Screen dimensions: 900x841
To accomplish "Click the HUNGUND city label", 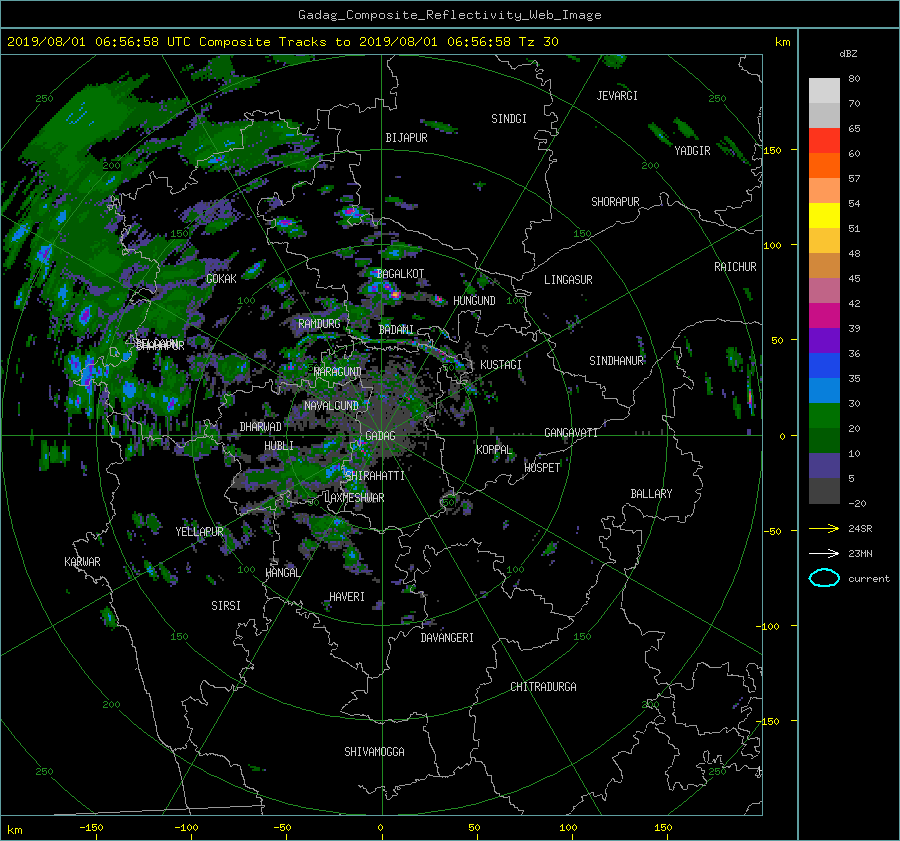I will pyautogui.click(x=474, y=301).
